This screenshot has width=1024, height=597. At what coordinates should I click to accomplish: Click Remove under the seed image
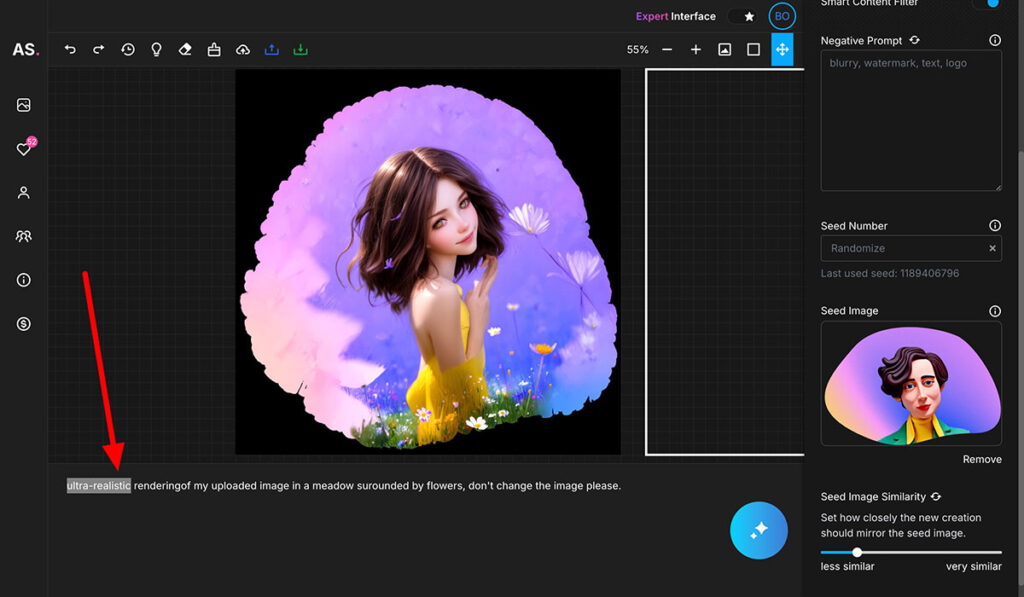click(982, 460)
